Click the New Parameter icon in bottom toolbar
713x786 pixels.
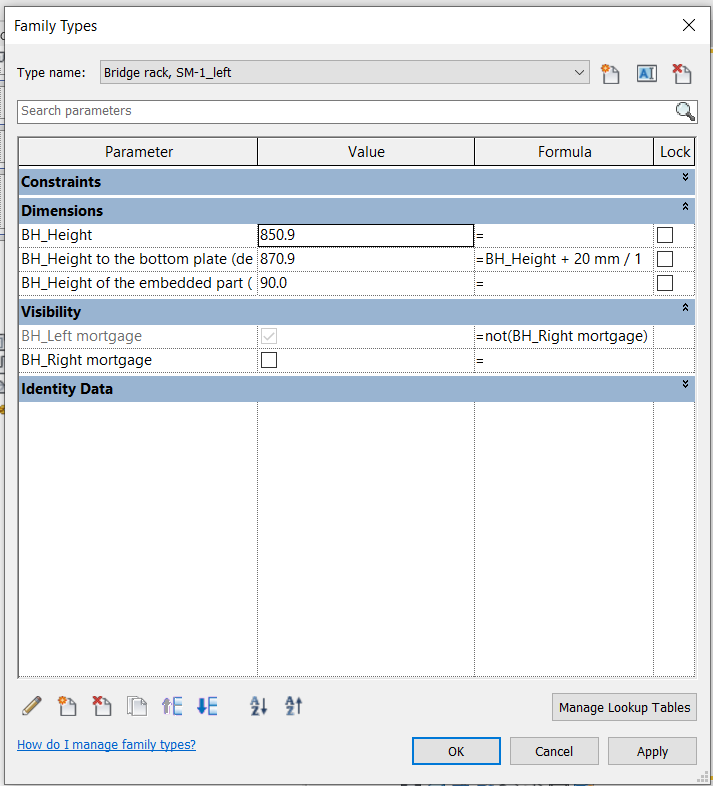67,706
